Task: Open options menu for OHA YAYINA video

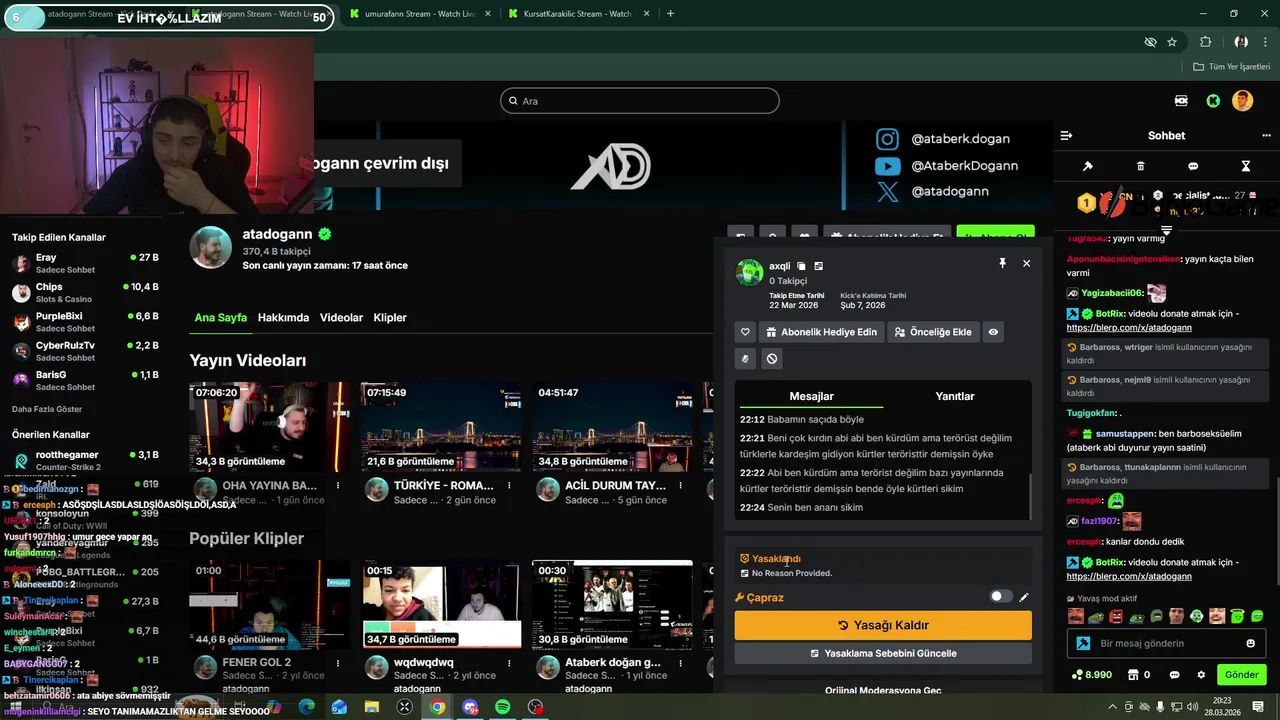Action: pos(338,486)
